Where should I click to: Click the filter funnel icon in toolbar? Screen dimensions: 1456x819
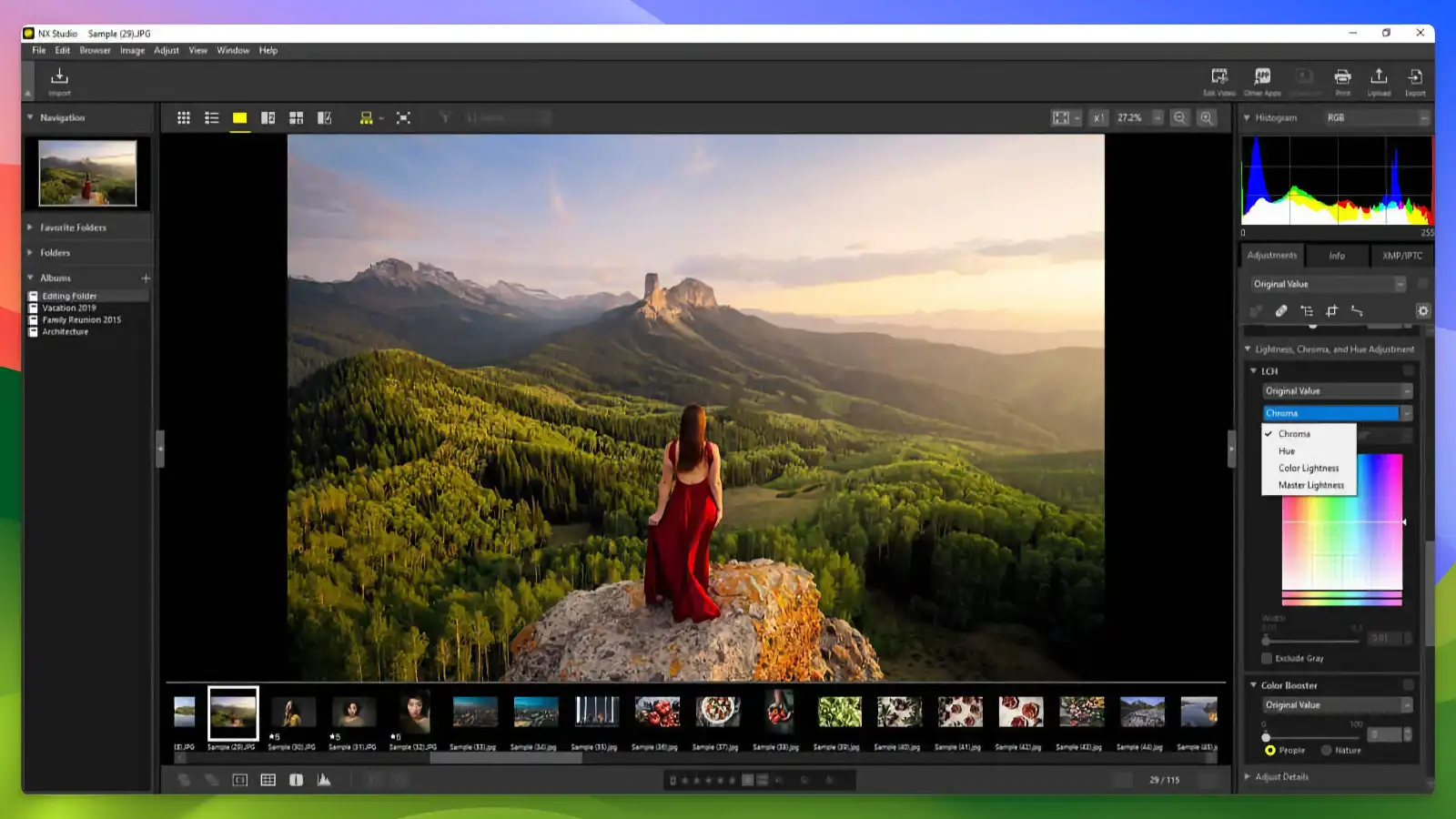pos(443,117)
